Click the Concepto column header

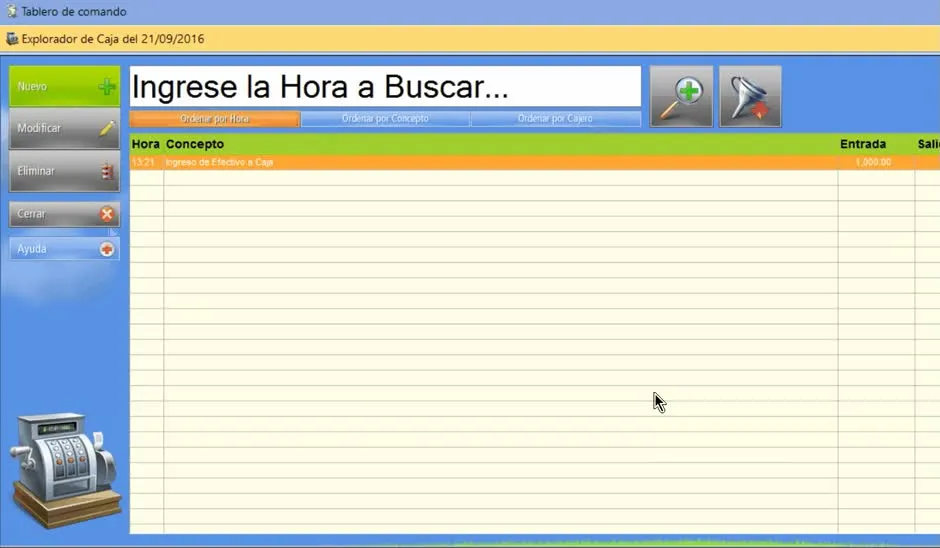[x=195, y=144]
